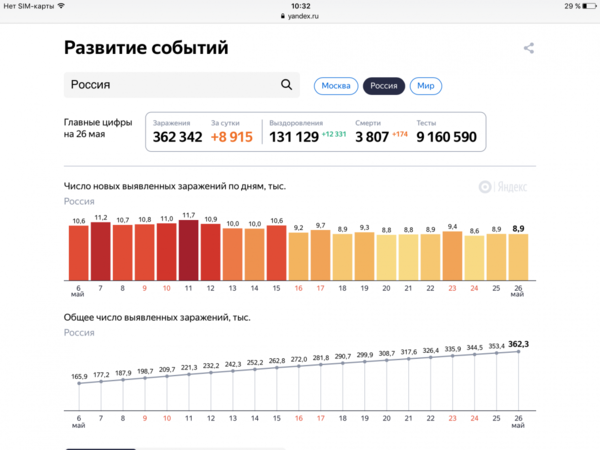Click the May 12 bar labeled 10,9

[210, 252]
